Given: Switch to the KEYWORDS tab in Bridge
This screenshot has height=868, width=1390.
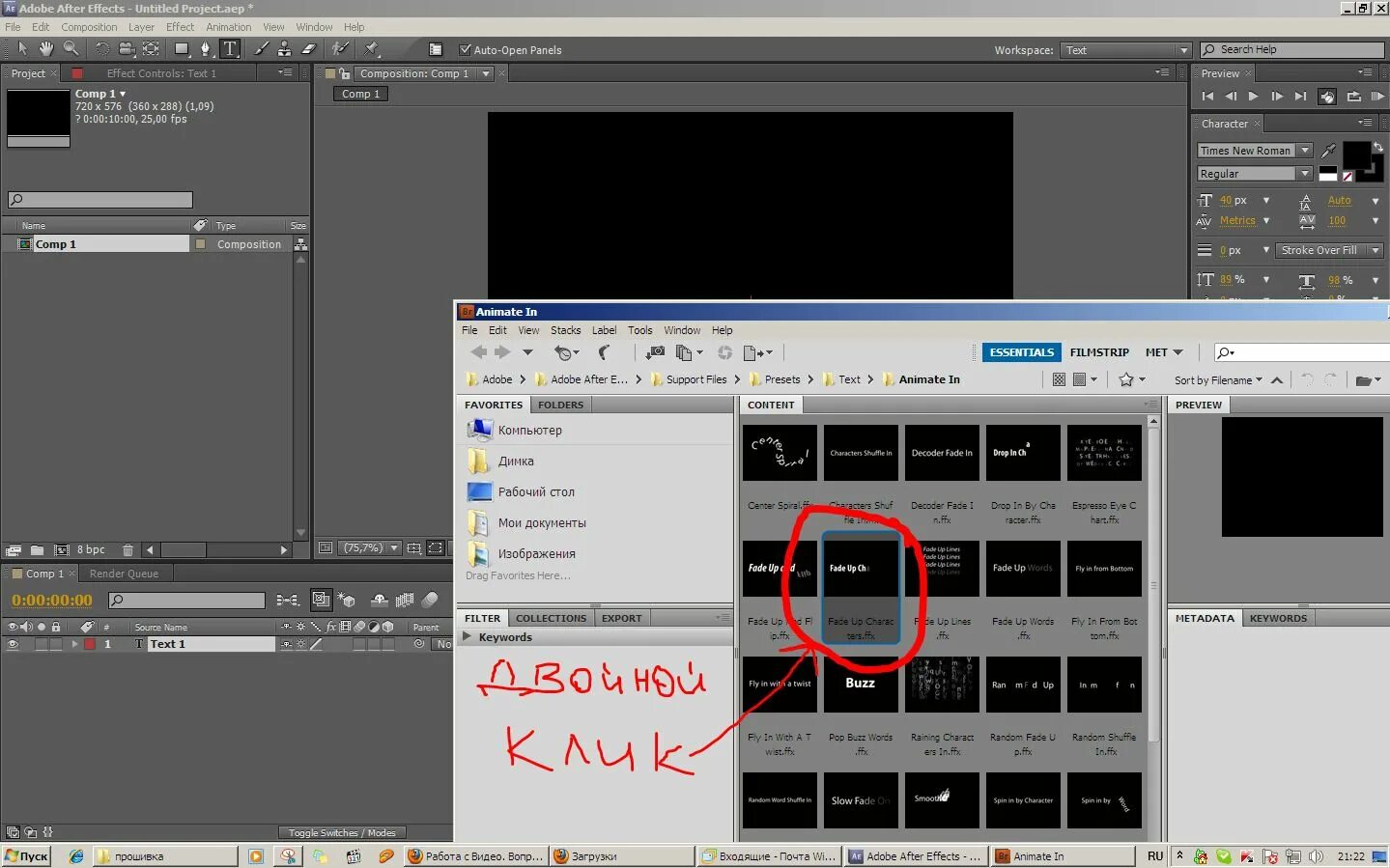Looking at the screenshot, I should click(x=1278, y=619).
